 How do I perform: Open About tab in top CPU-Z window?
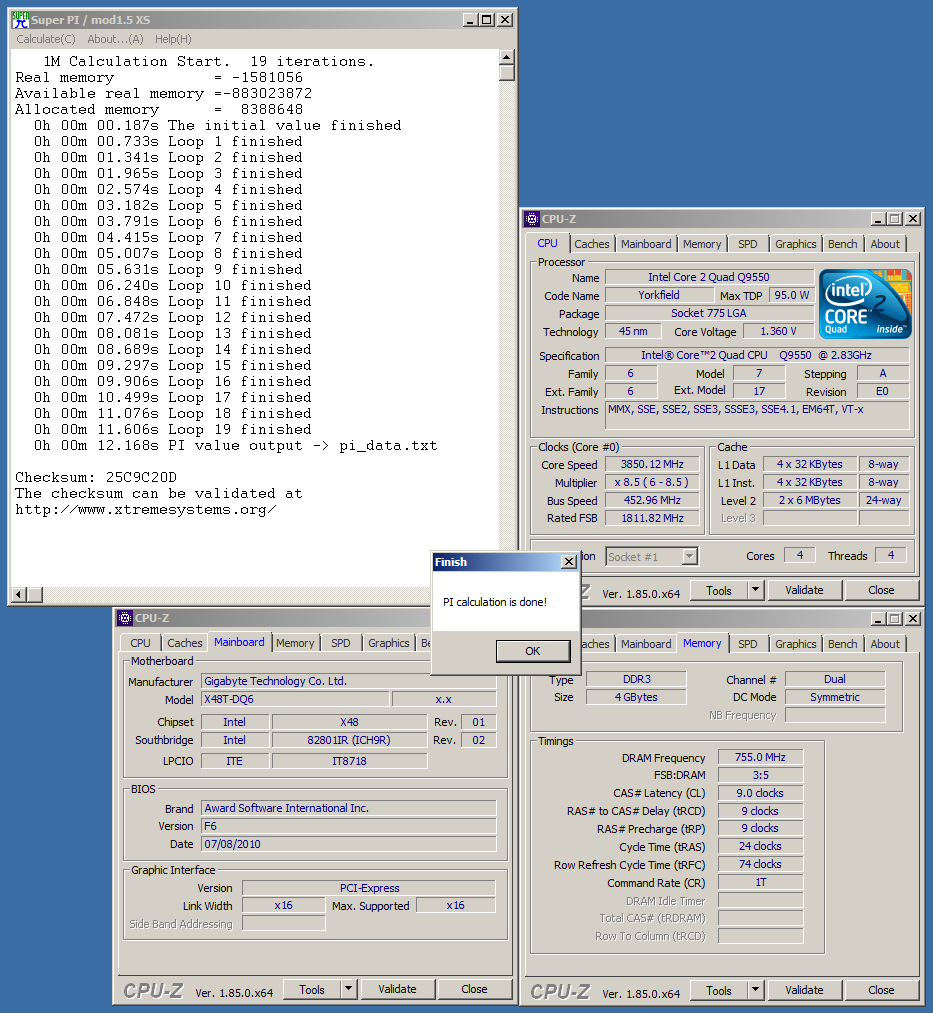point(885,244)
